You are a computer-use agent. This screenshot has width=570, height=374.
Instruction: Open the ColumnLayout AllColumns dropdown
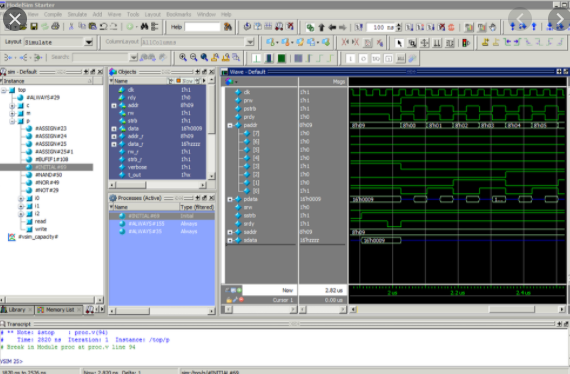(250, 42)
